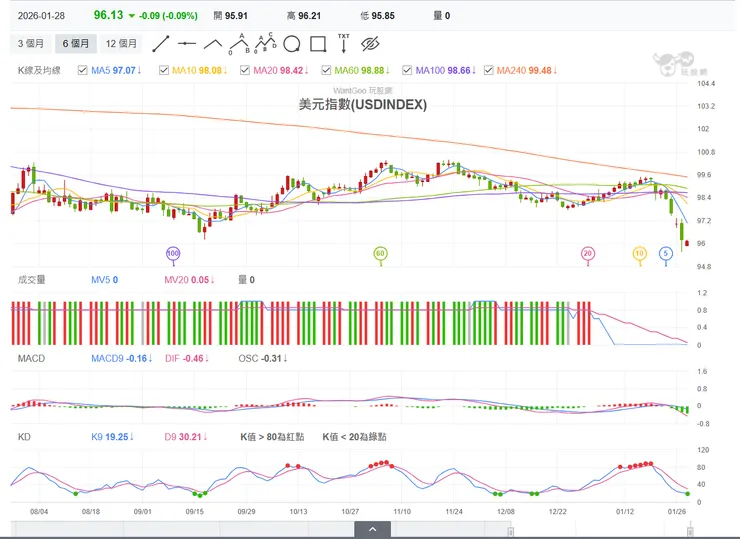
Task: Click the MA60 marker on the chart
Action: pos(380,254)
